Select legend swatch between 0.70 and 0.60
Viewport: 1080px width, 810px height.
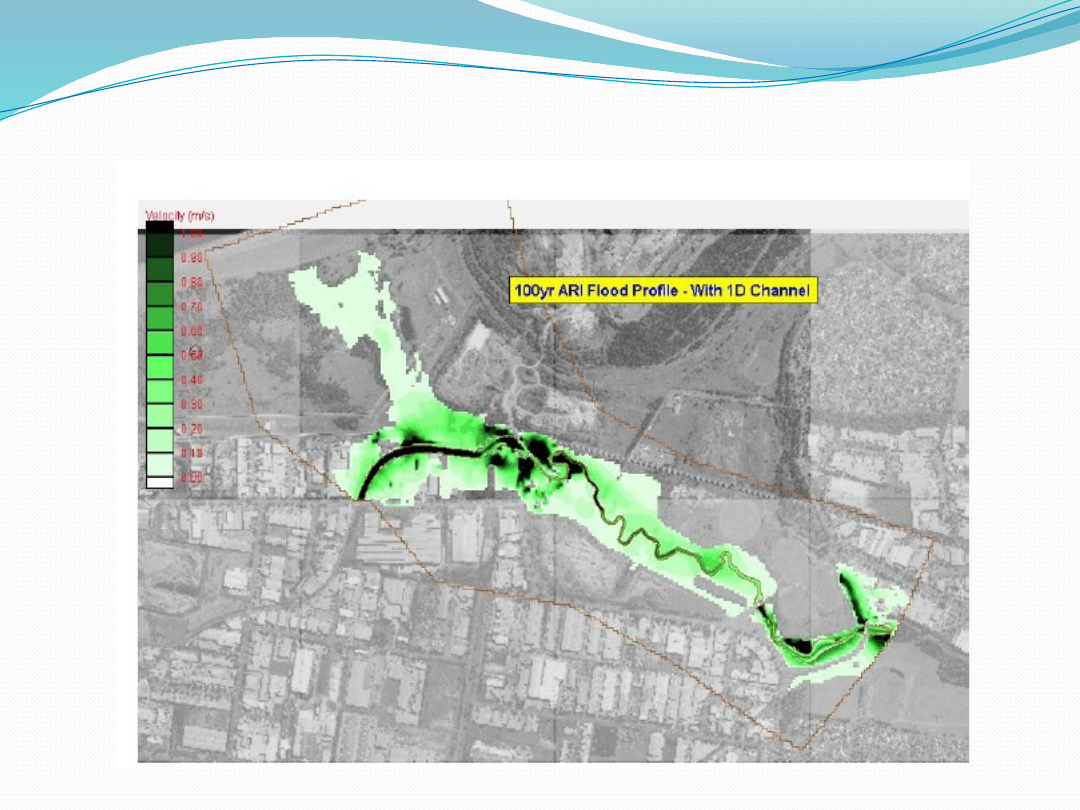(x=159, y=319)
